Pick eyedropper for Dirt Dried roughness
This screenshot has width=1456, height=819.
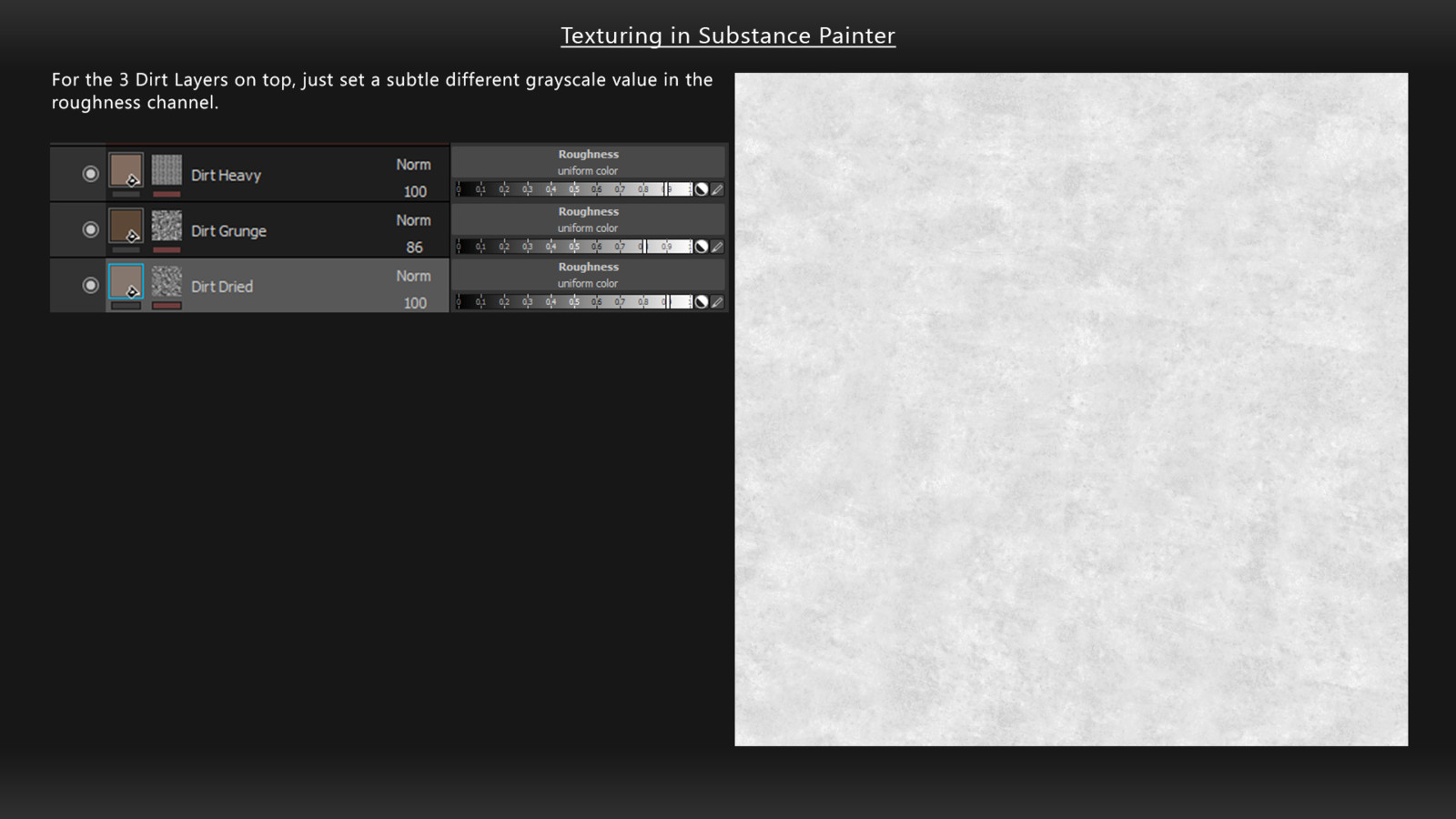pos(717,301)
